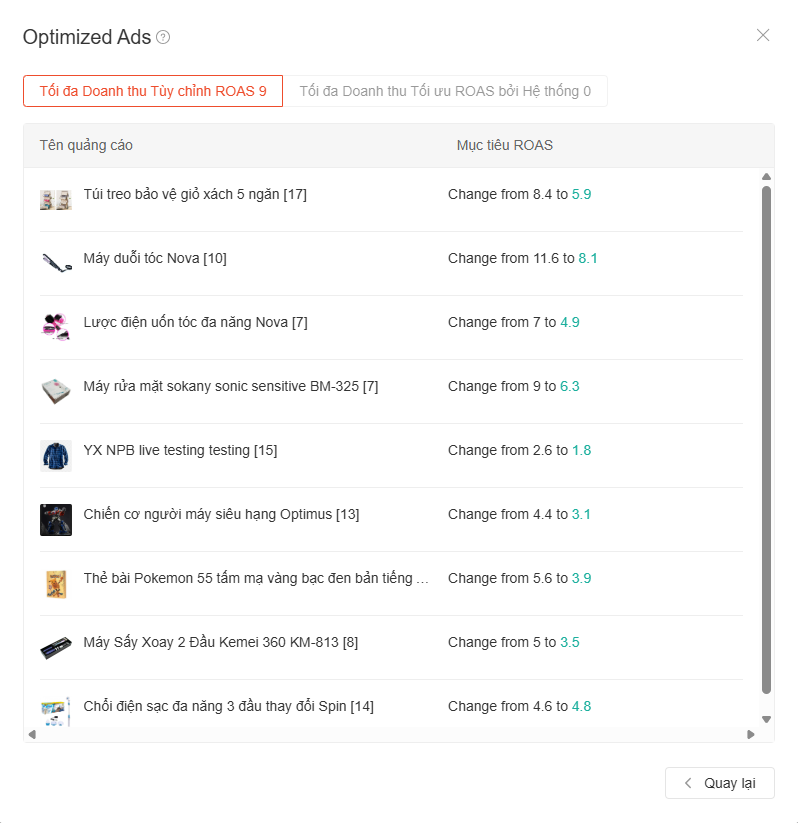Viewport: 798px width, 823px height.
Task: Select the Tùy chỉnh ROAS 9 tab
Action: [x=153, y=91]
